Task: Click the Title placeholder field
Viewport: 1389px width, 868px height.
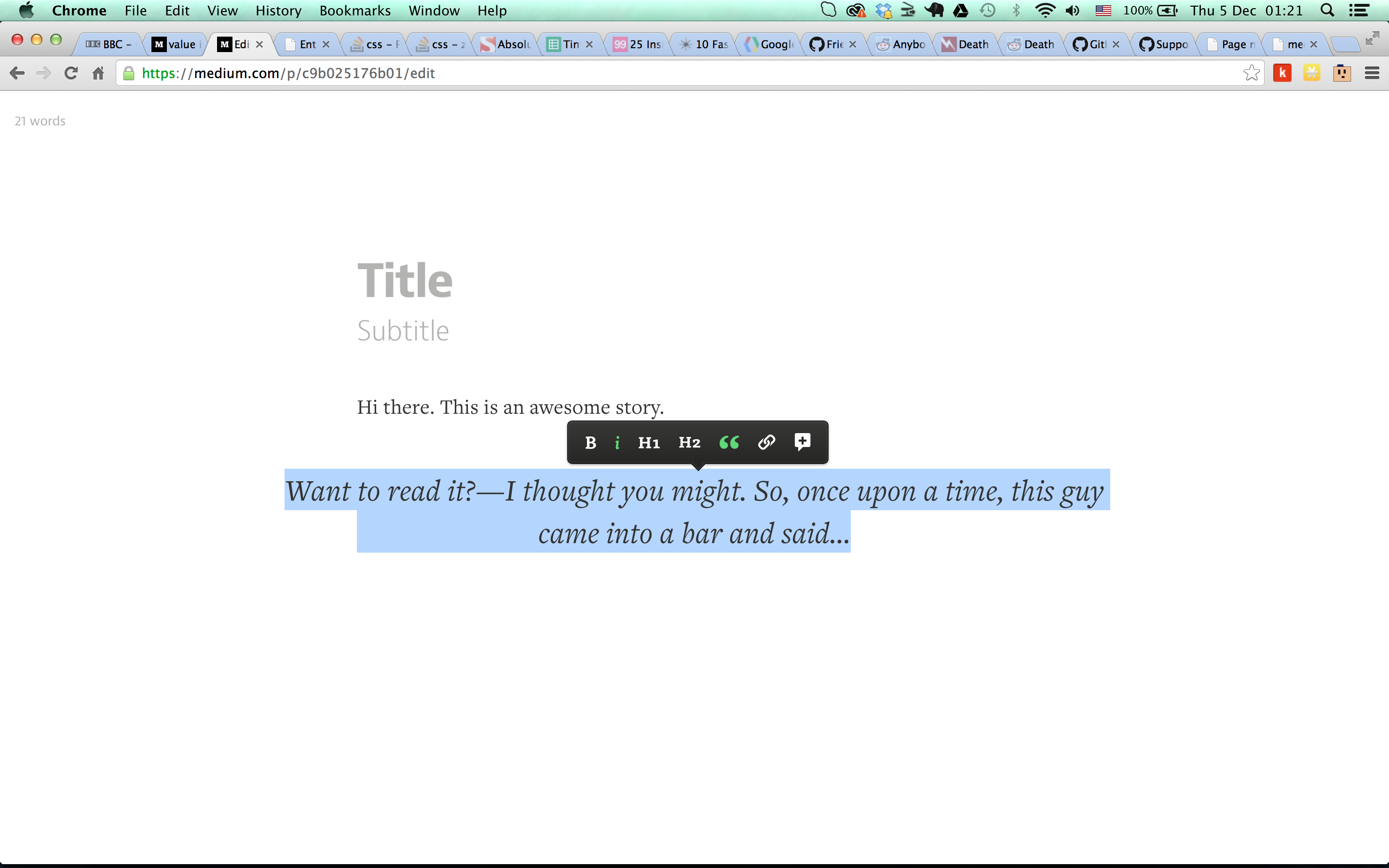Action: click(405, 280)
